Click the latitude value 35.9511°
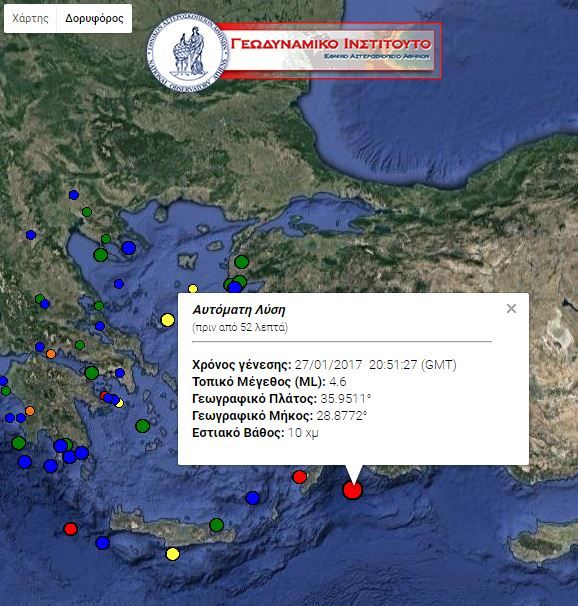578x606 pixels. click(x=346, y=398)
